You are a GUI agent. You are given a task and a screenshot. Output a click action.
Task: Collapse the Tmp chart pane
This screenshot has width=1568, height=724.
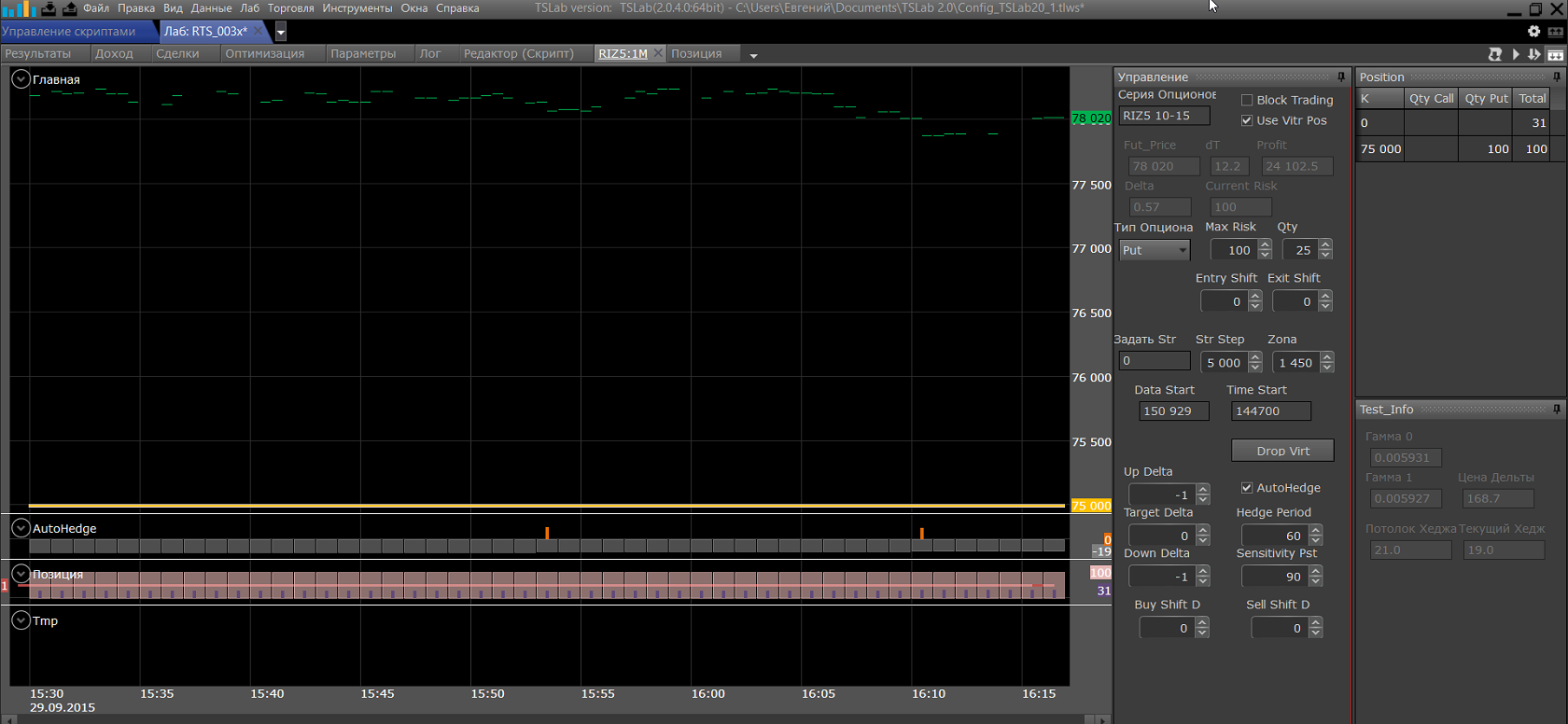(x=21, y=620)
